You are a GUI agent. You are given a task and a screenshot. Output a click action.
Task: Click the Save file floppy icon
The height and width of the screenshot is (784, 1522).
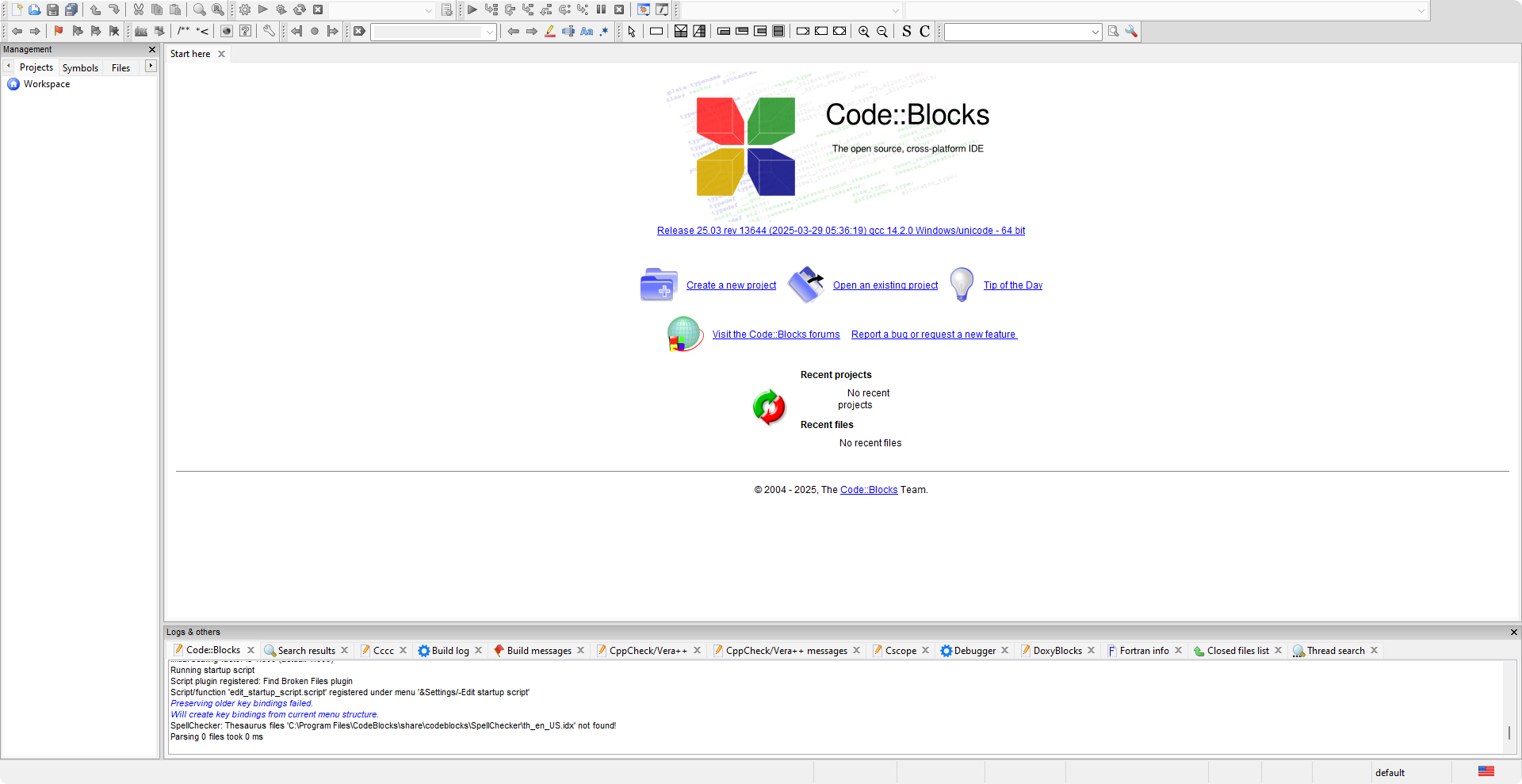[x=52, y=10]
